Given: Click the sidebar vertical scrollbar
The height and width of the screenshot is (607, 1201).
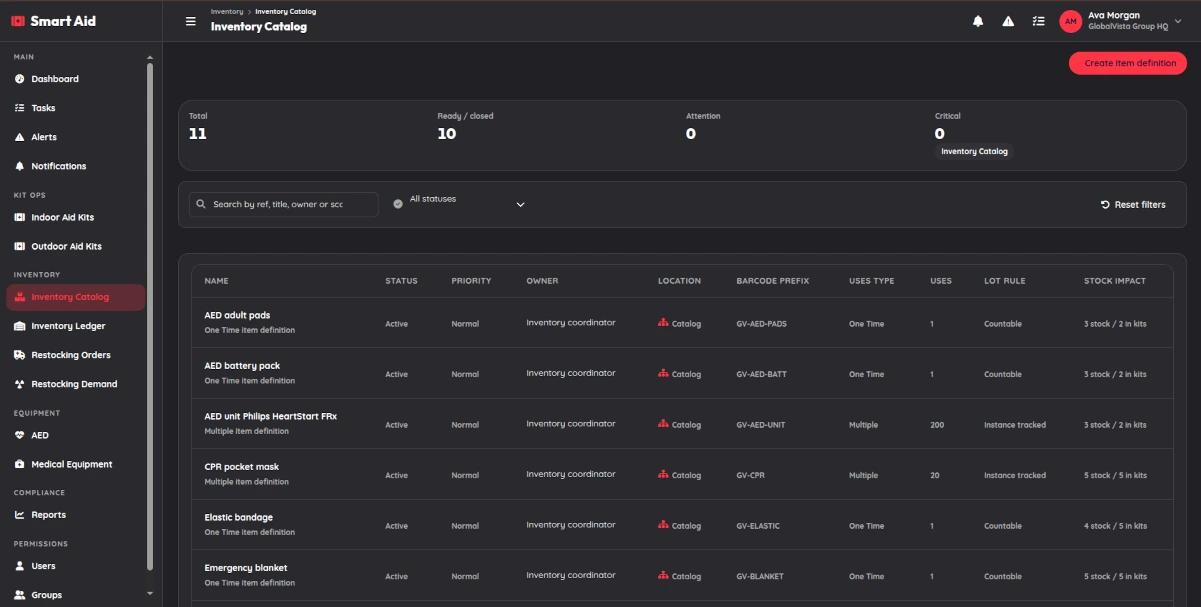Looking at the screenshot, I should click(150, 315).
